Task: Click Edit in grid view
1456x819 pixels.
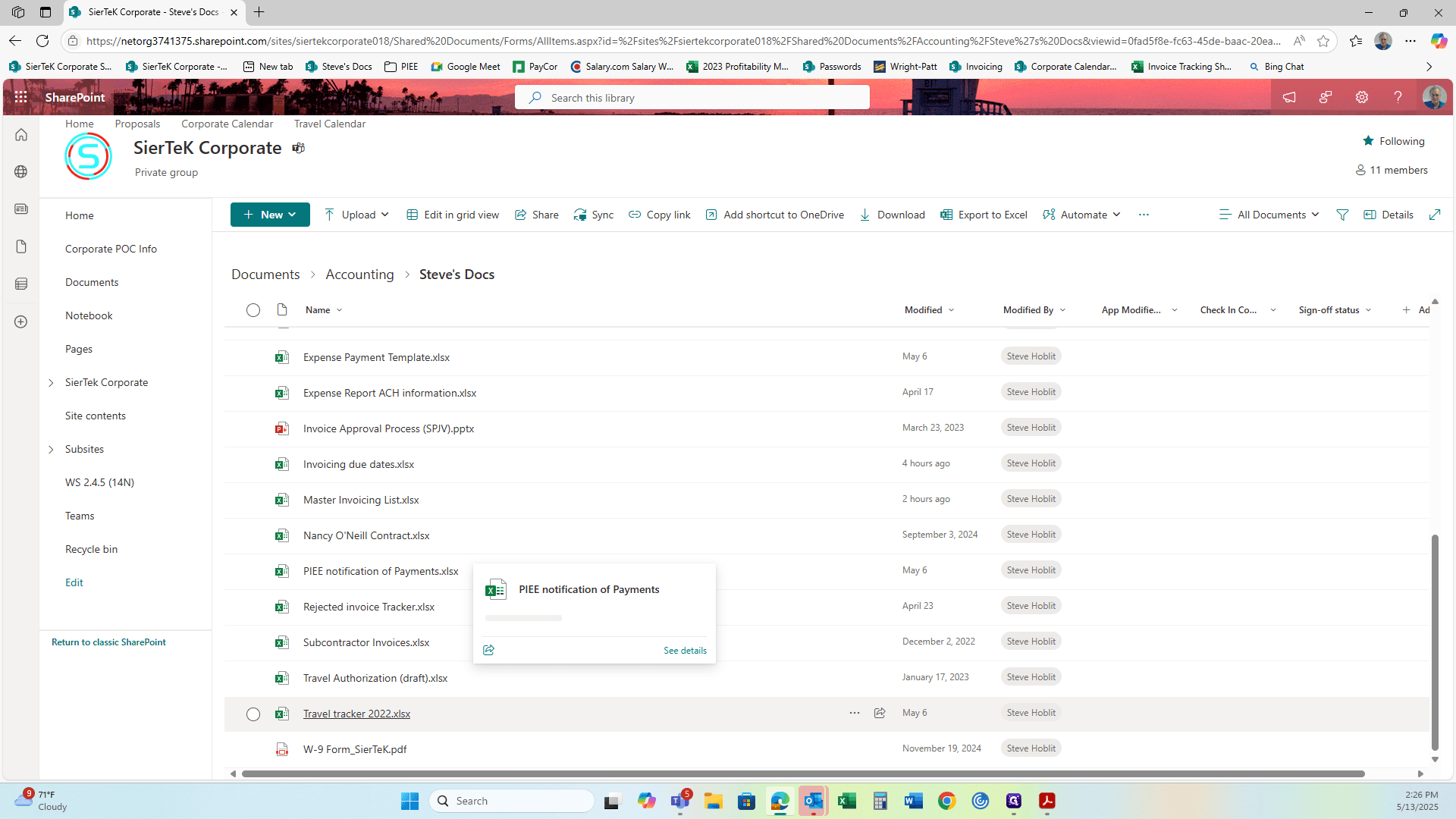Action: pyautogui.click(x=453, y=215)
